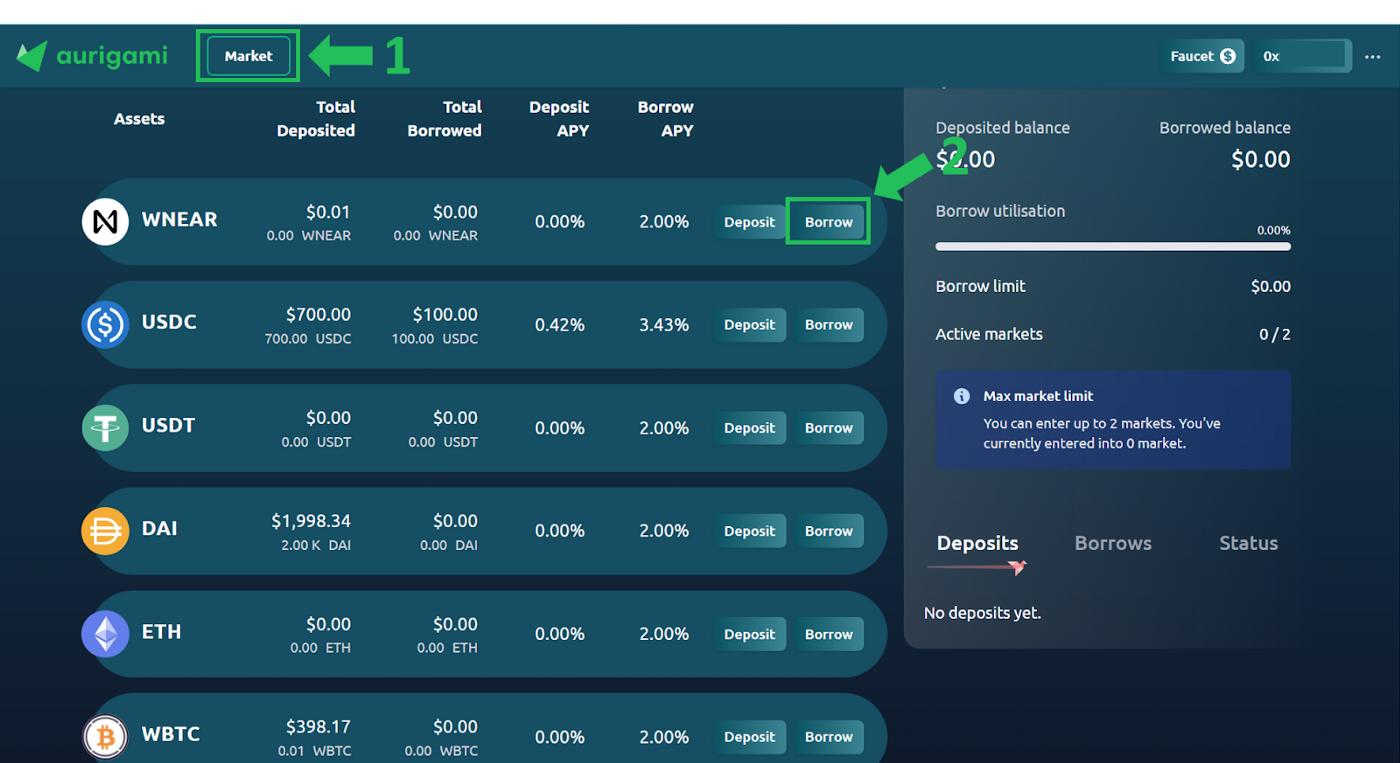
Task: Click the USDC deposit APY 0.42%
Action: click(559, 325)
